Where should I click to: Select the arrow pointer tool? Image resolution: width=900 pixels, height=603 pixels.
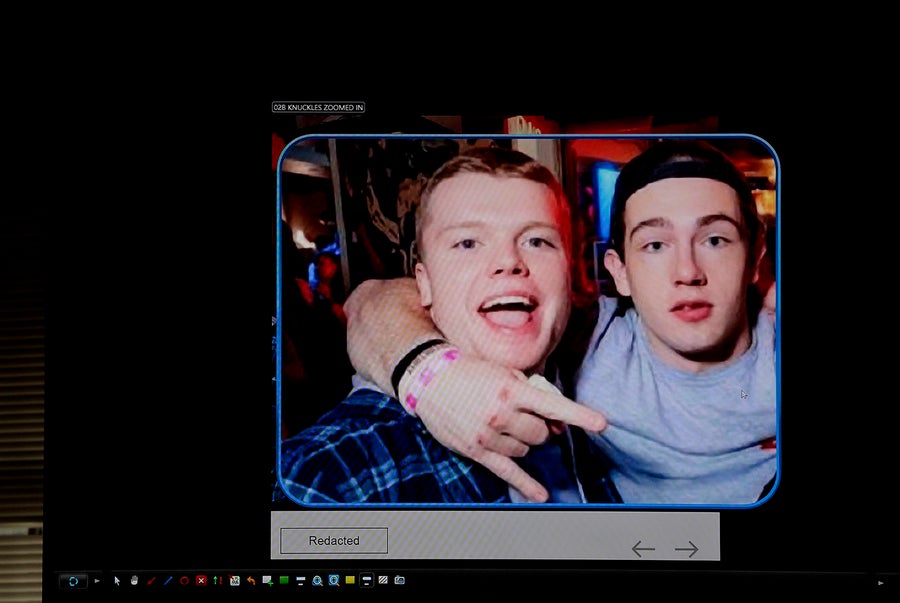[x=117, y=580]
